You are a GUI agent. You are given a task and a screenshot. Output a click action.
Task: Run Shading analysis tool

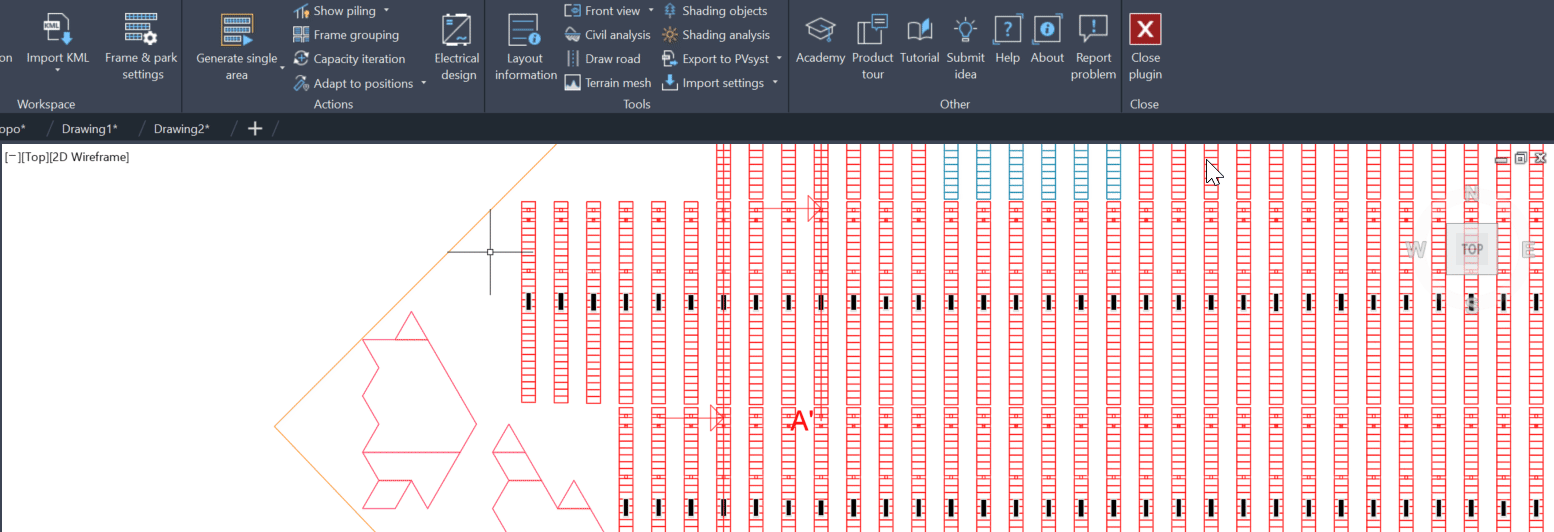coord(715,35)
